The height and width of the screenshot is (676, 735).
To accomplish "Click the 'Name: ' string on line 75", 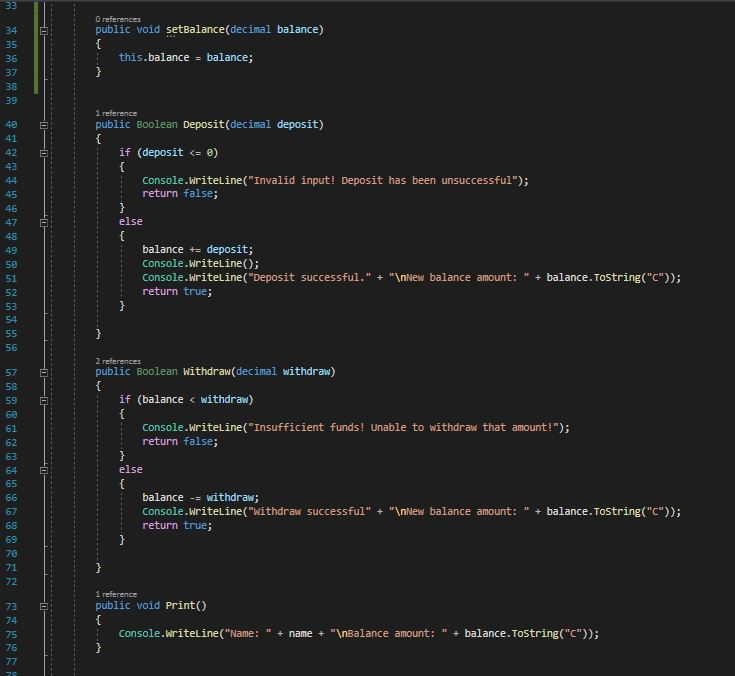I will click(248, 634).
